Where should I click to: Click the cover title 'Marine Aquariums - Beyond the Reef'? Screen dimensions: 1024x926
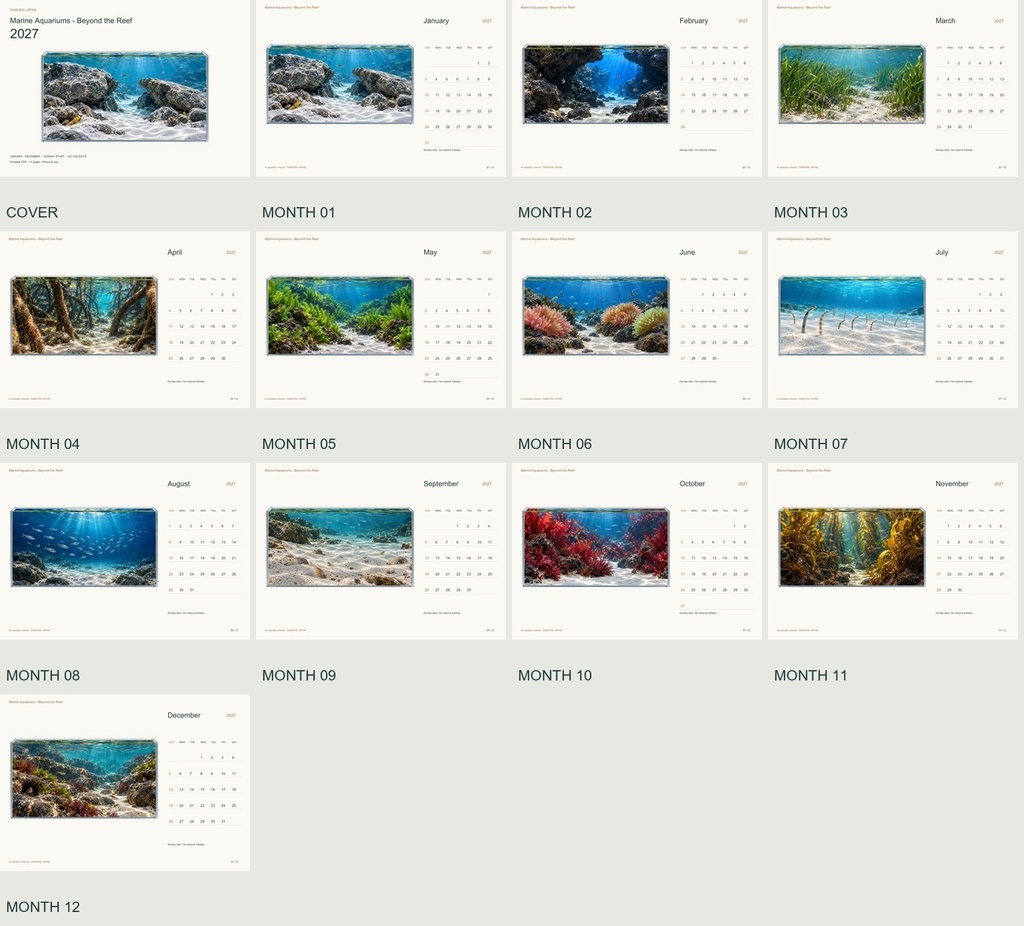71,21
